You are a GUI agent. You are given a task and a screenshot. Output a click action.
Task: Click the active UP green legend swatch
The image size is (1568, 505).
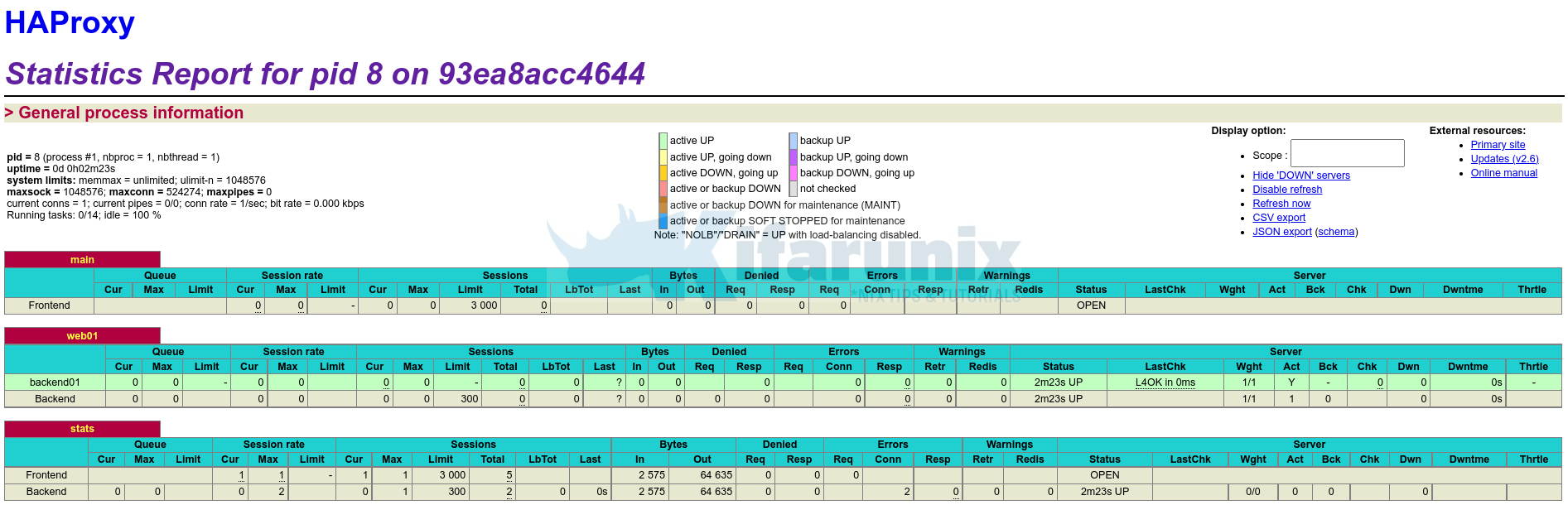pyautogui.click(x=663, y=141)
